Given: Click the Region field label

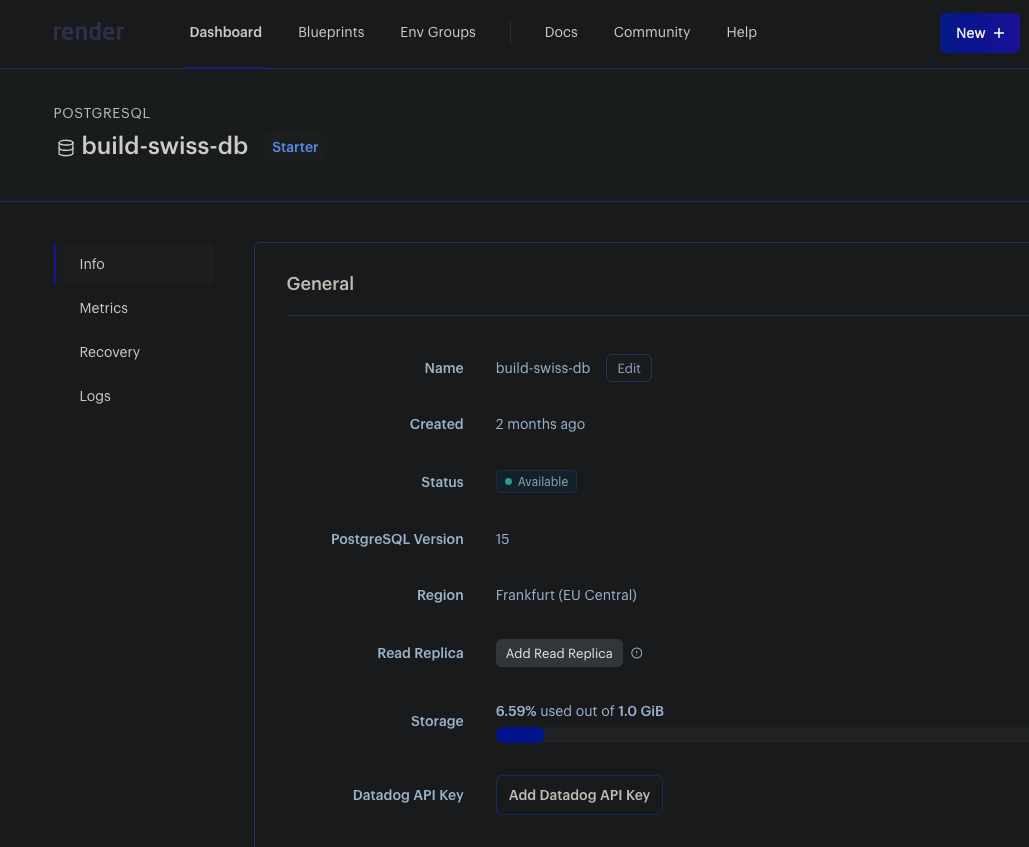Looking at the screenshot, I should coord(440,595).
